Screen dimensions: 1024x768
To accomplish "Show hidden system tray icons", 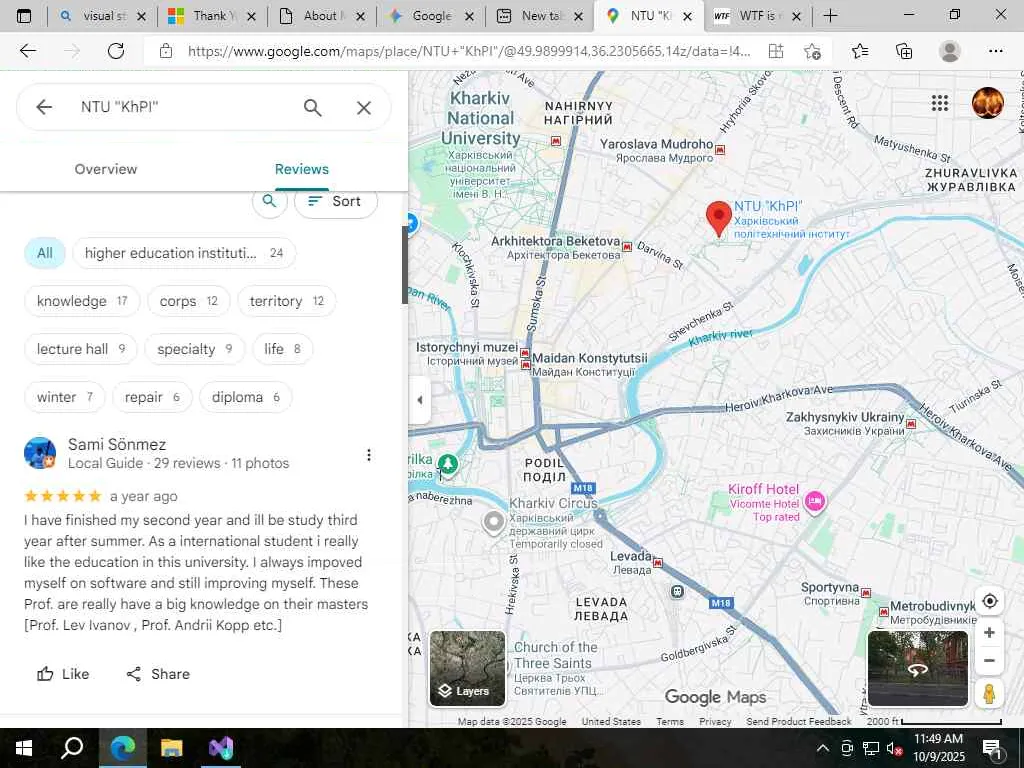I will (823, 748).
